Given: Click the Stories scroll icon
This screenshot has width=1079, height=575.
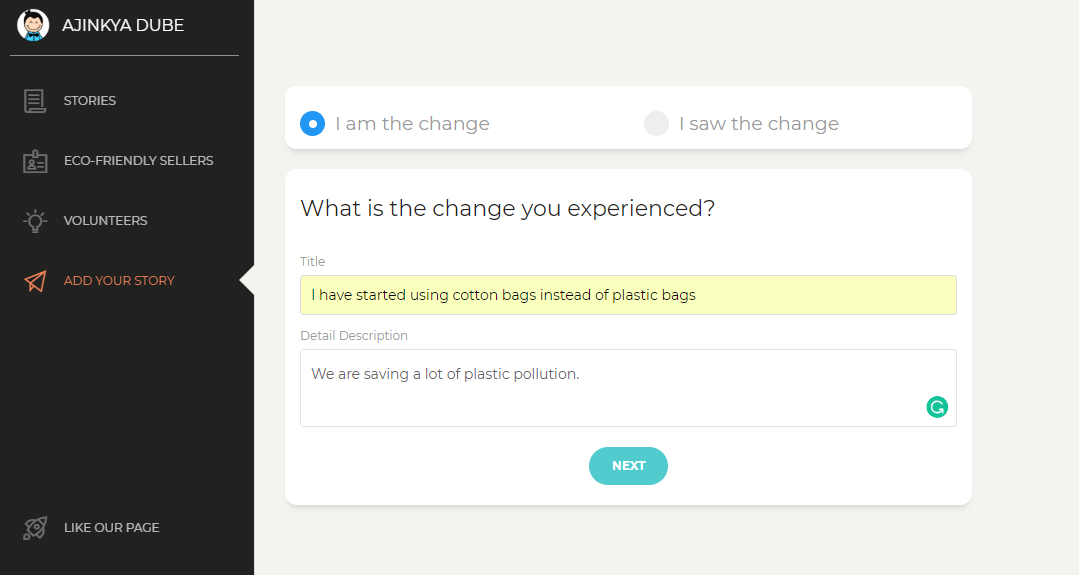Looking at the screenshot, I should (x=35, y=101).
